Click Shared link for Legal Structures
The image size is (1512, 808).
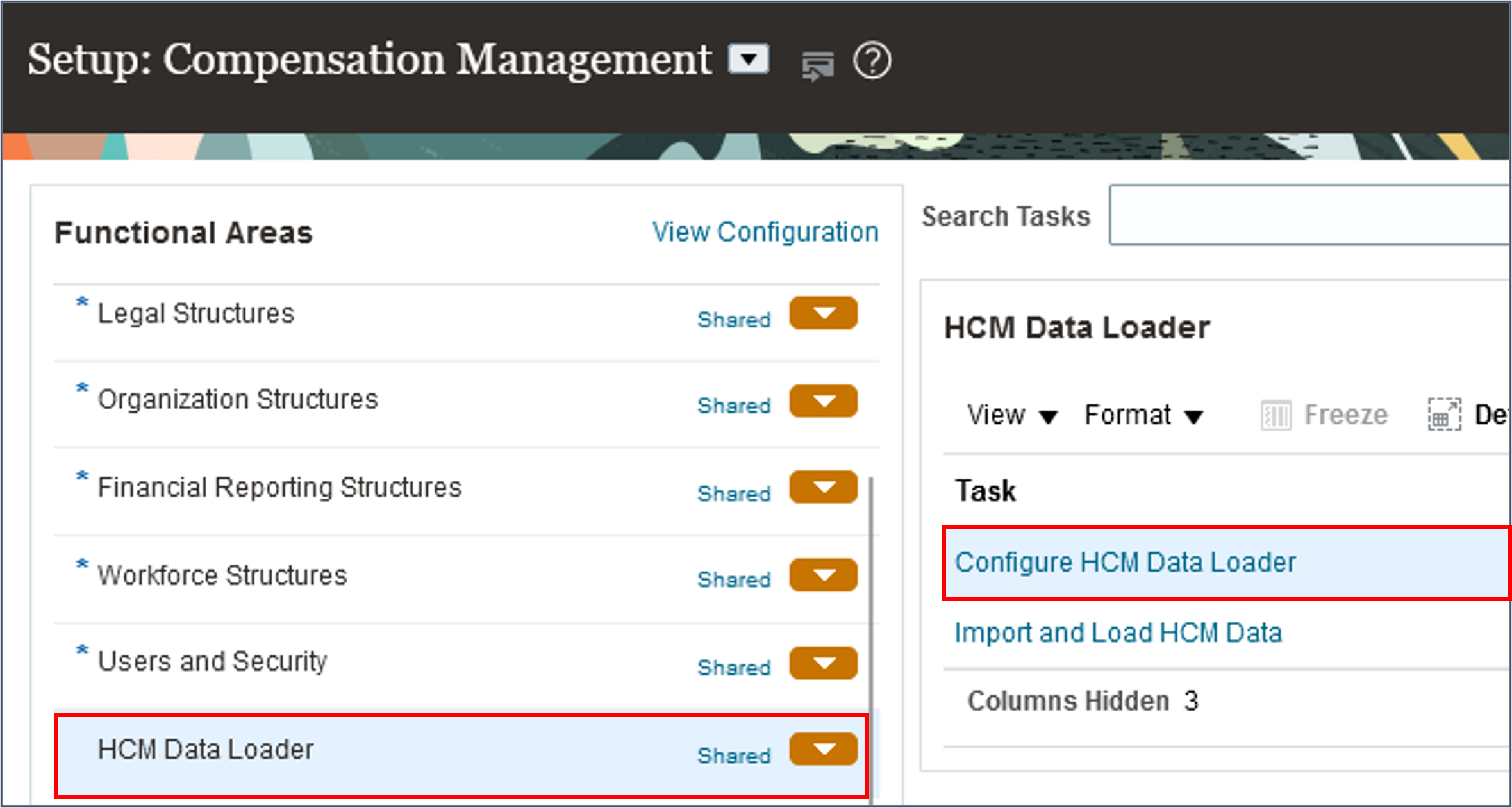pyautogui.click(x=734, y=319)
